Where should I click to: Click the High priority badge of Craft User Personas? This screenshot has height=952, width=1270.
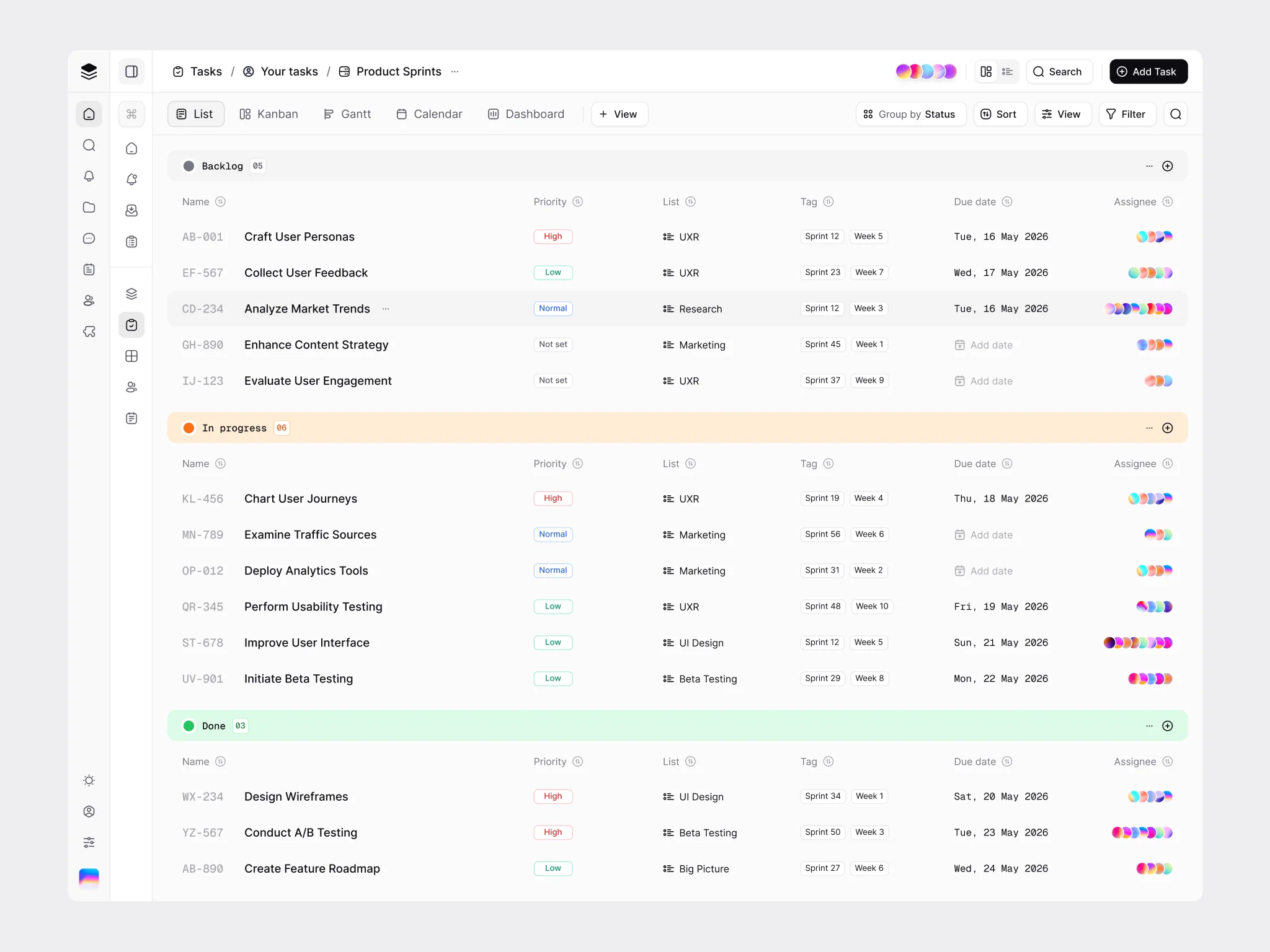(553, 236)
